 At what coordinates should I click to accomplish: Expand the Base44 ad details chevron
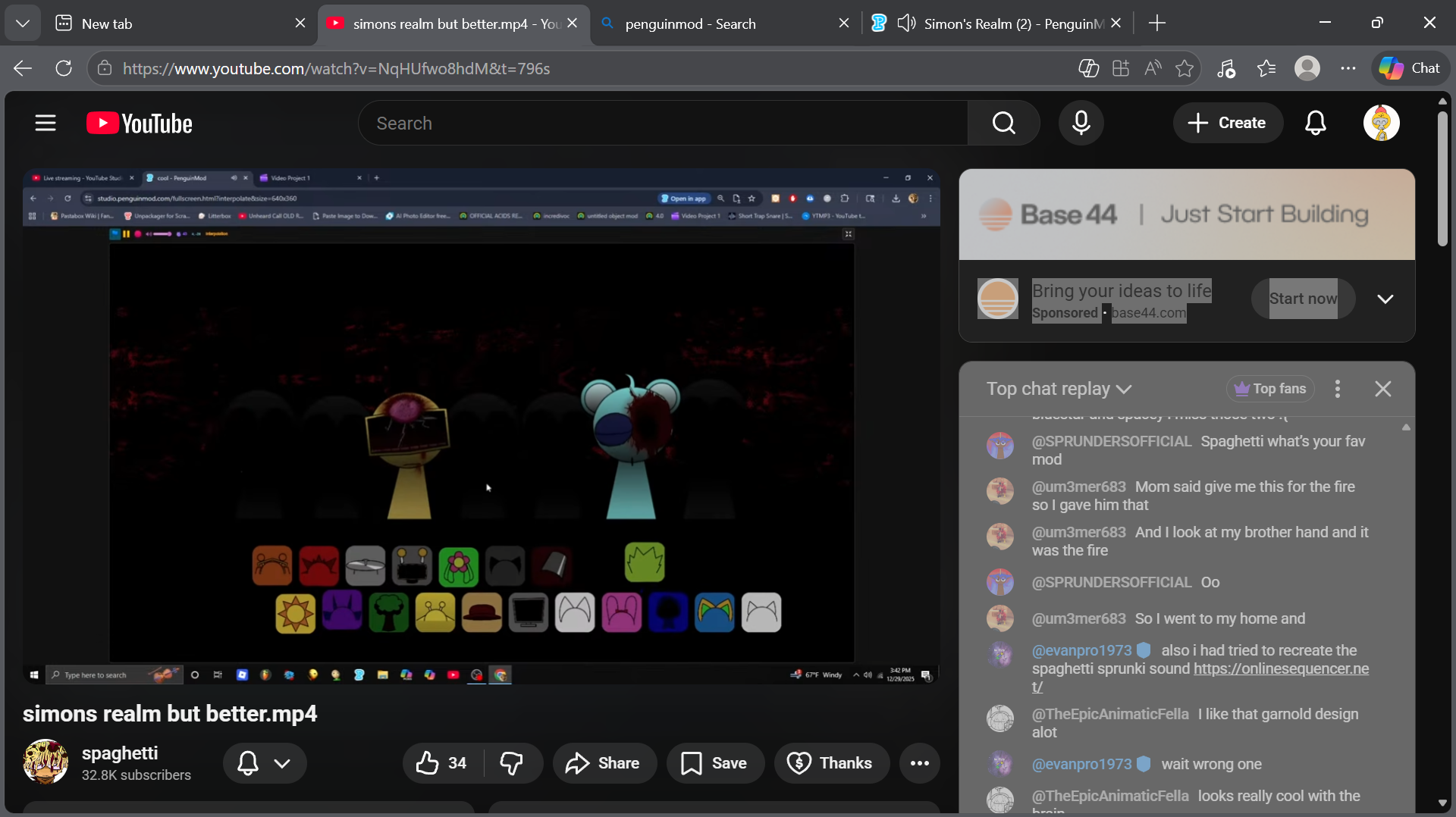click(x=1385, y=299)
